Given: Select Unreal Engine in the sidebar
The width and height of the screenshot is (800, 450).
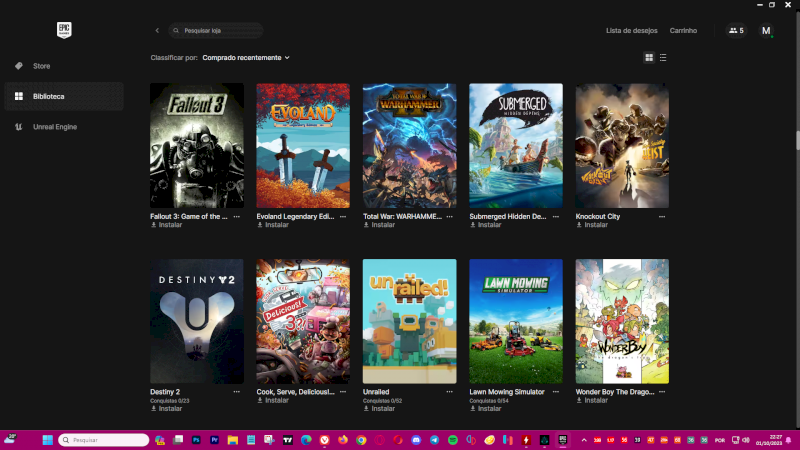Looking at the screenshot, I should coord(54,127).
